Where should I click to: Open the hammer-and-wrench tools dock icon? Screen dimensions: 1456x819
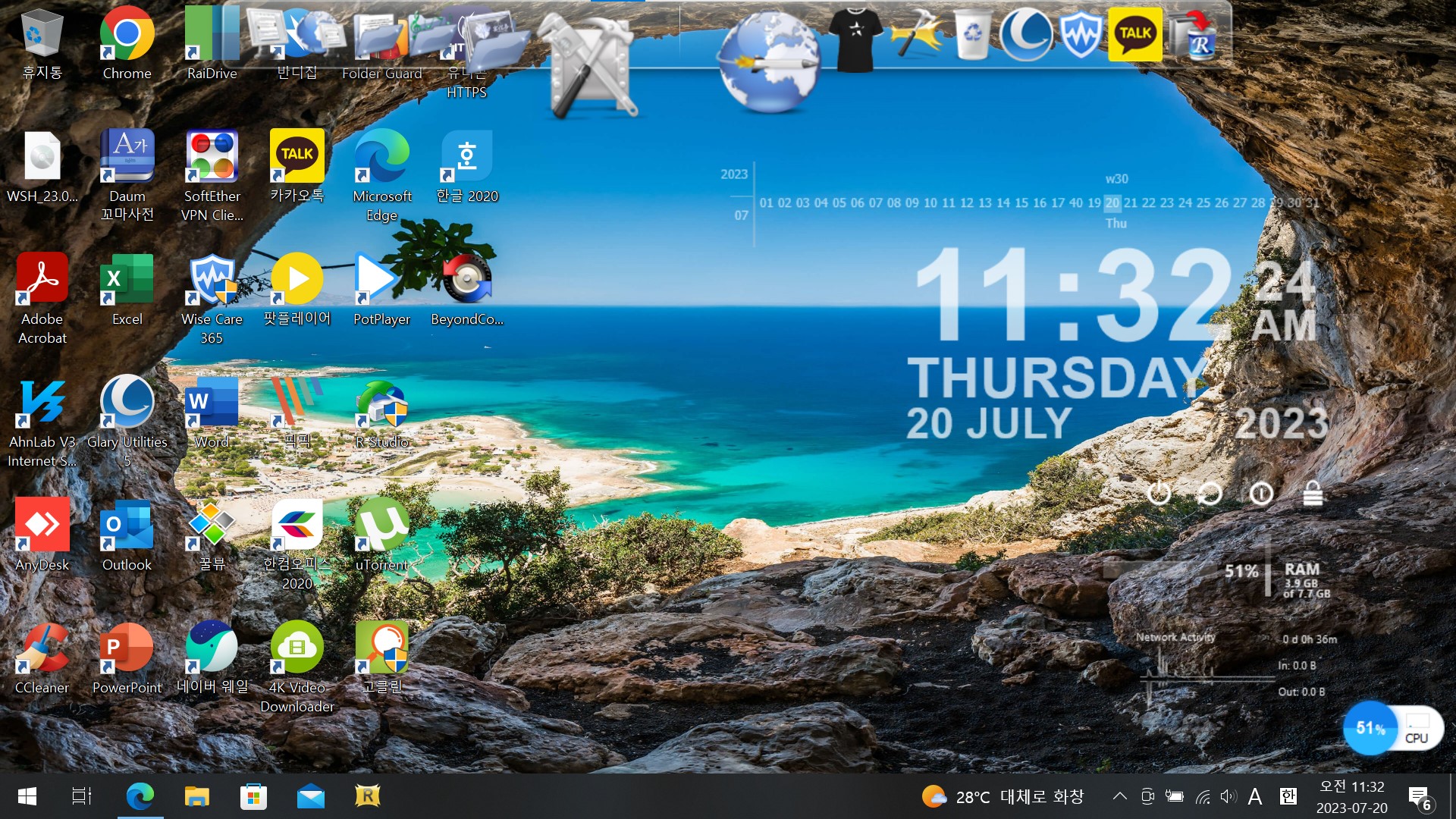(590, 67)
